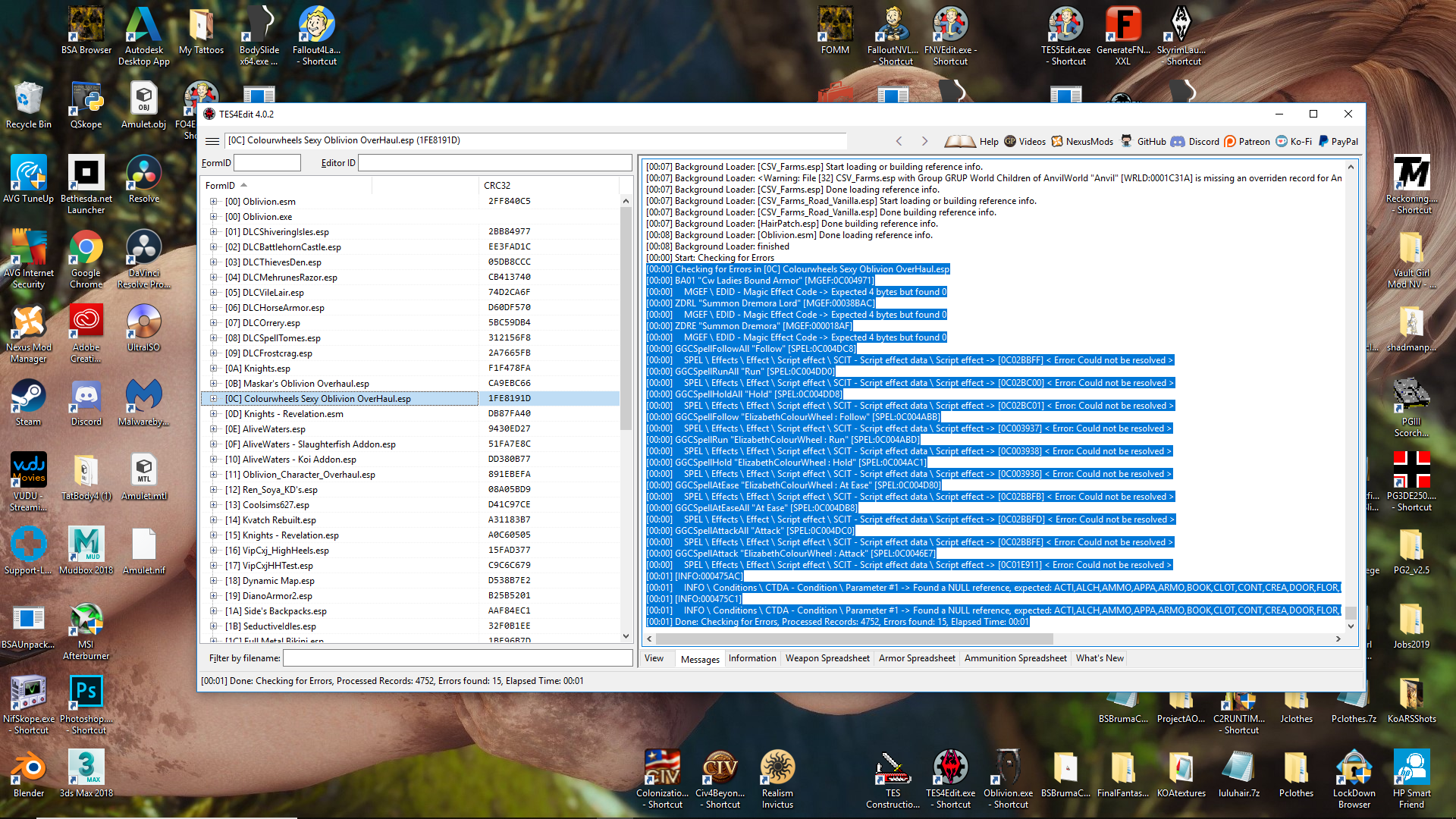Launch Google Chrome from desktop
Screen dimensions: 1456x819
[x=86, y=259]
